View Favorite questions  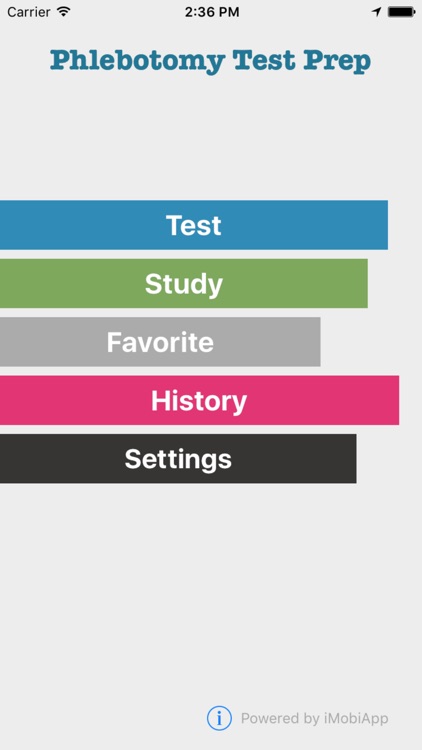pyautogui.click(x=160, y=342)
